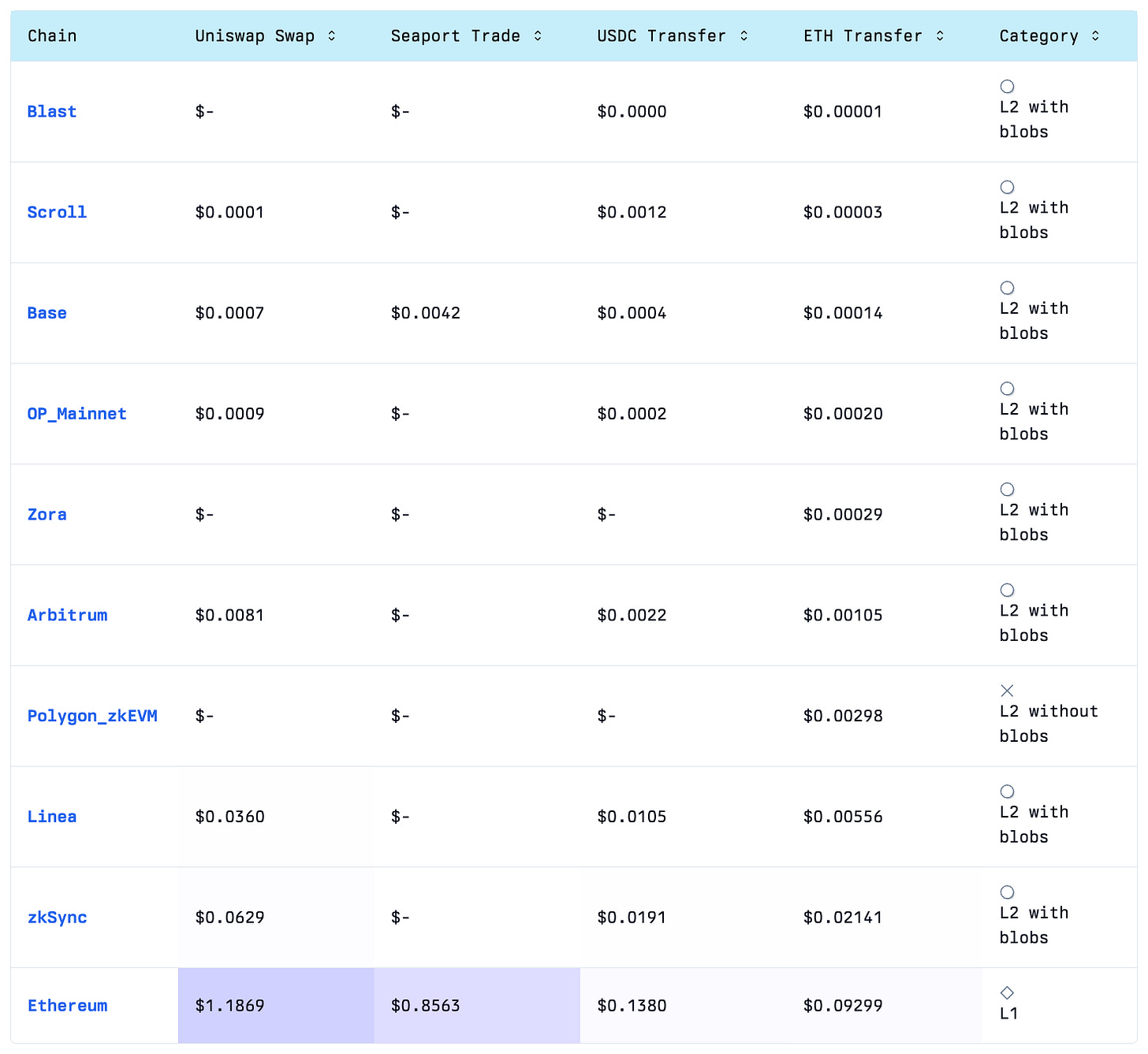Sort by Seaport Trade column arrows
The image size is (1148, 1054).
[538, 36]
